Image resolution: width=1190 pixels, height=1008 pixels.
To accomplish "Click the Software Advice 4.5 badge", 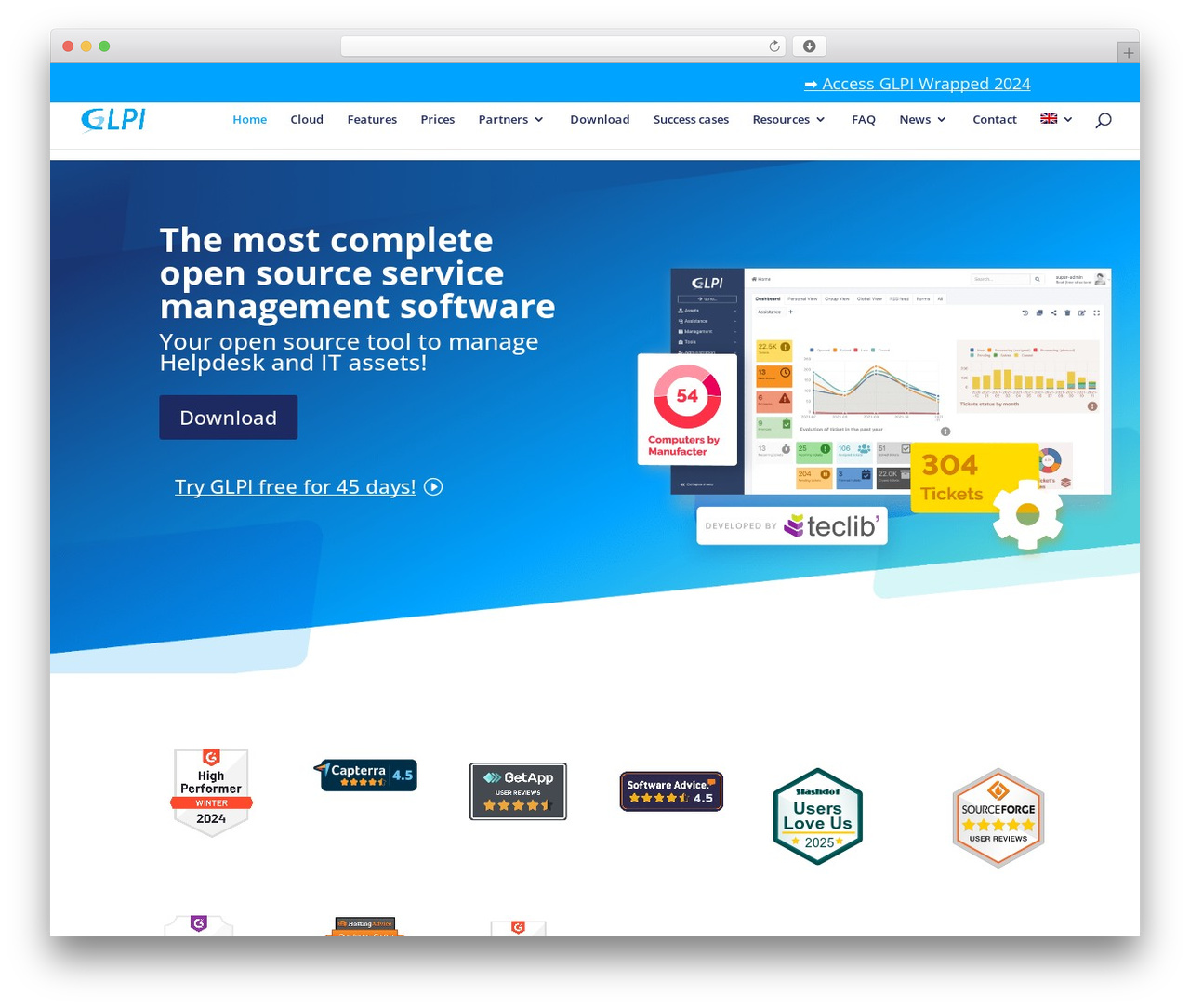I will coord(670,791).
